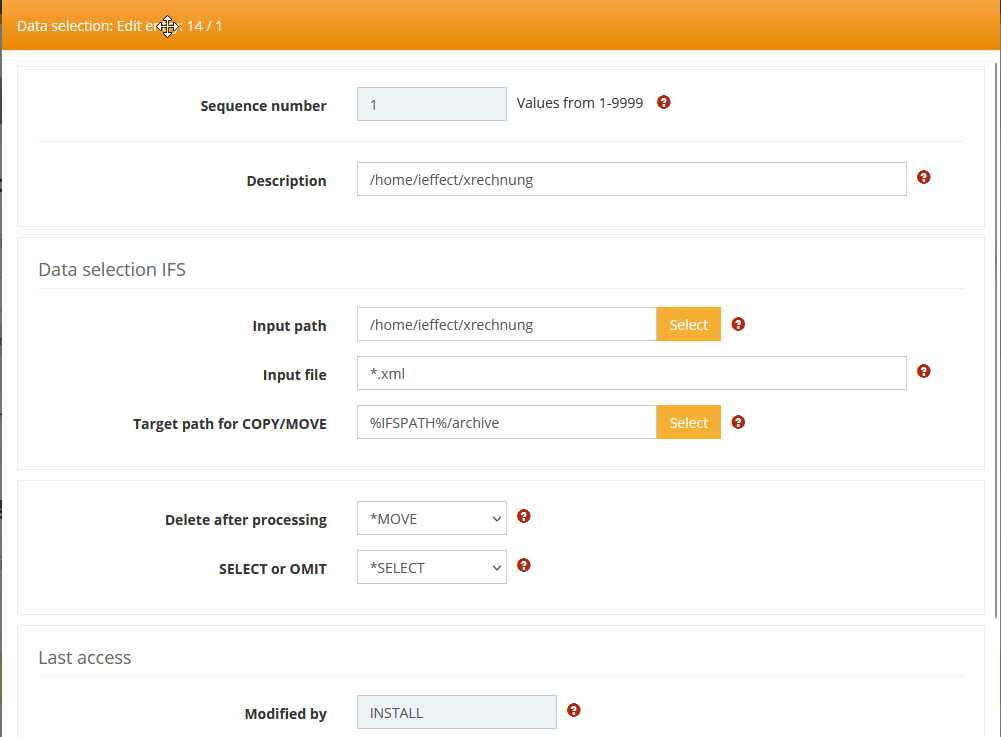1001x737 pixels.
Task: Click the Data selection IFS section heading
Action: [112, 269]
